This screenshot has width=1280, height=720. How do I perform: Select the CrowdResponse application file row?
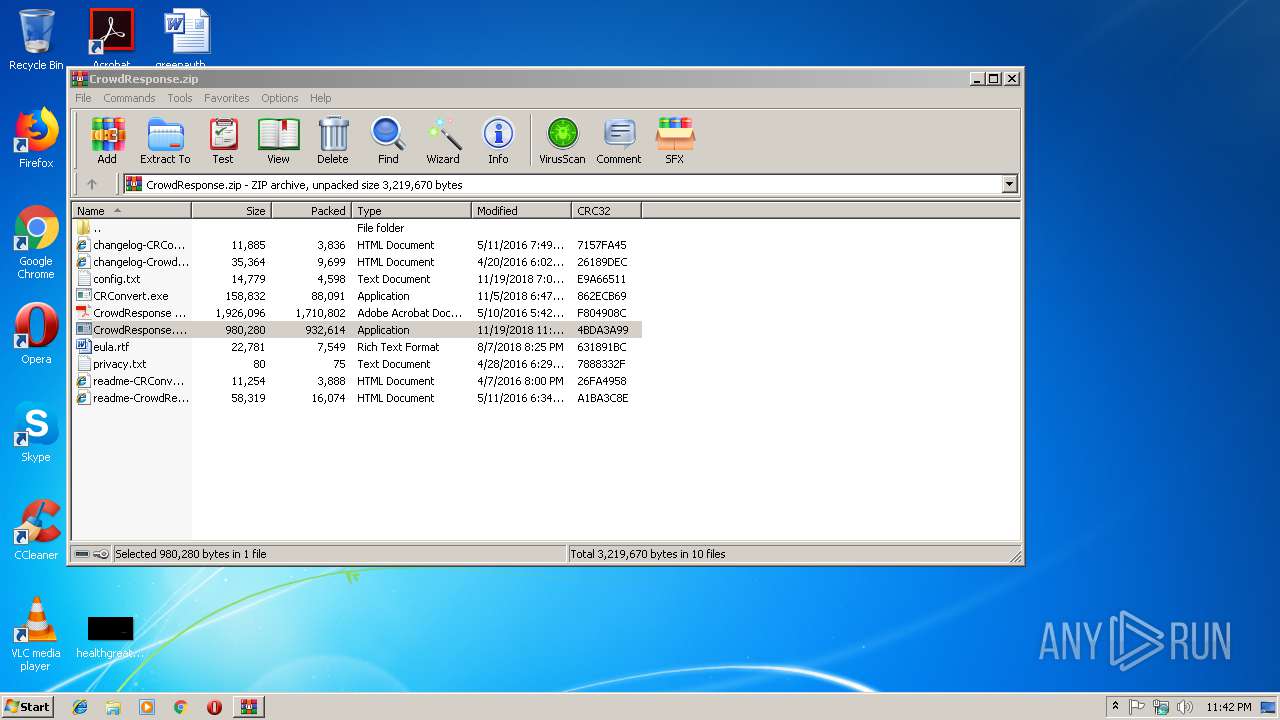[357, 330]
